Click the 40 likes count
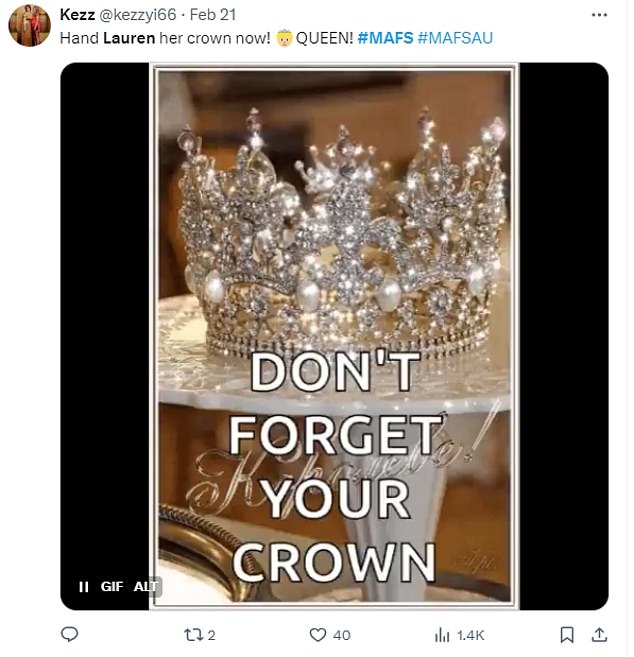 [x=342, y=635]
